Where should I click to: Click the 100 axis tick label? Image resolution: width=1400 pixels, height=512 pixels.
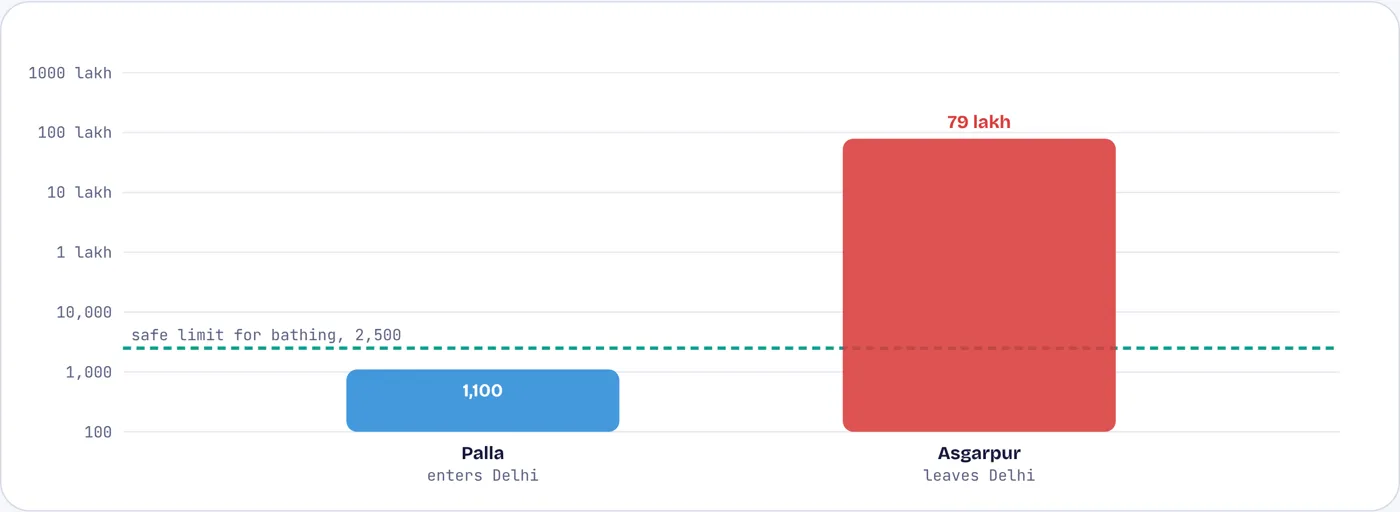coord(98,432)
